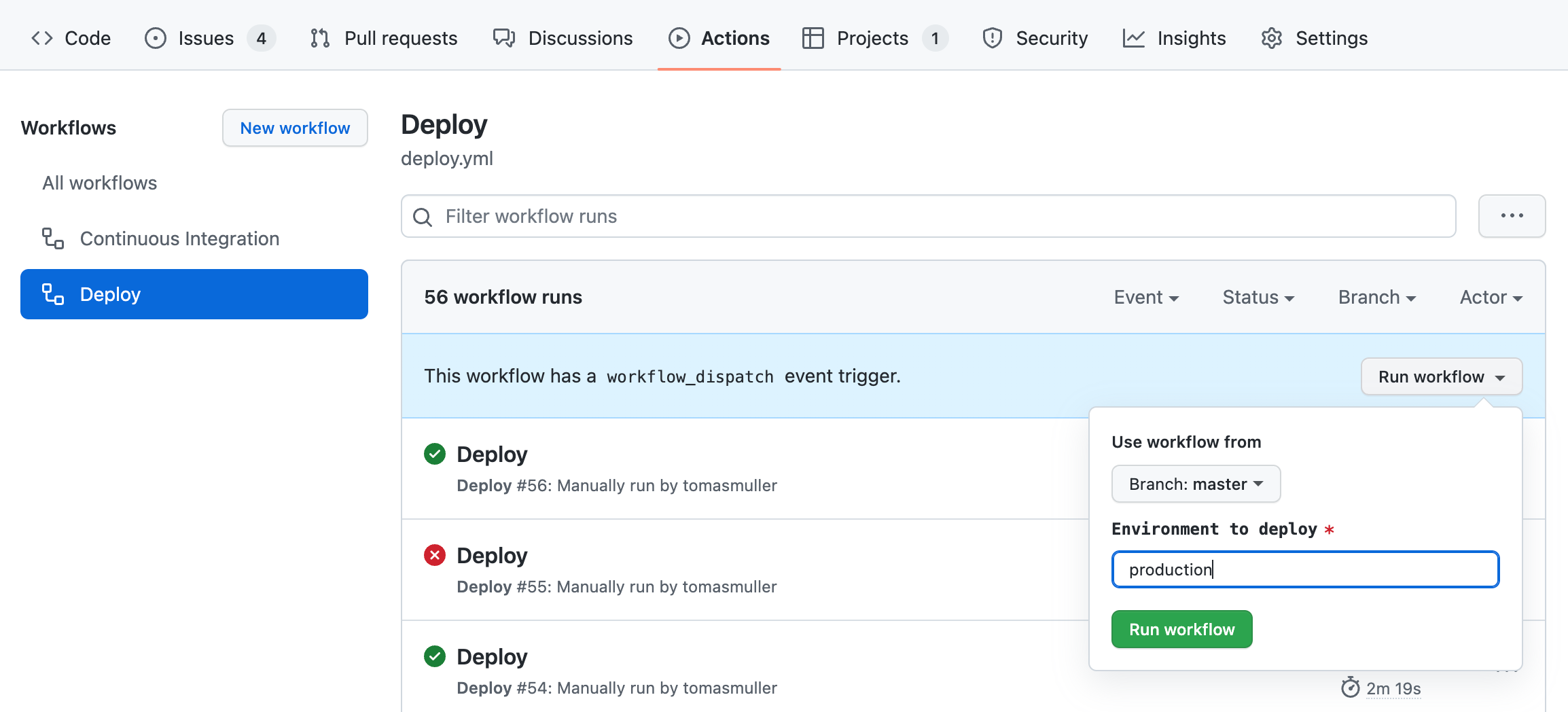Click the Insights graph icon
This screenshot has width=1568, height=712.
(x=1134, y=38)
